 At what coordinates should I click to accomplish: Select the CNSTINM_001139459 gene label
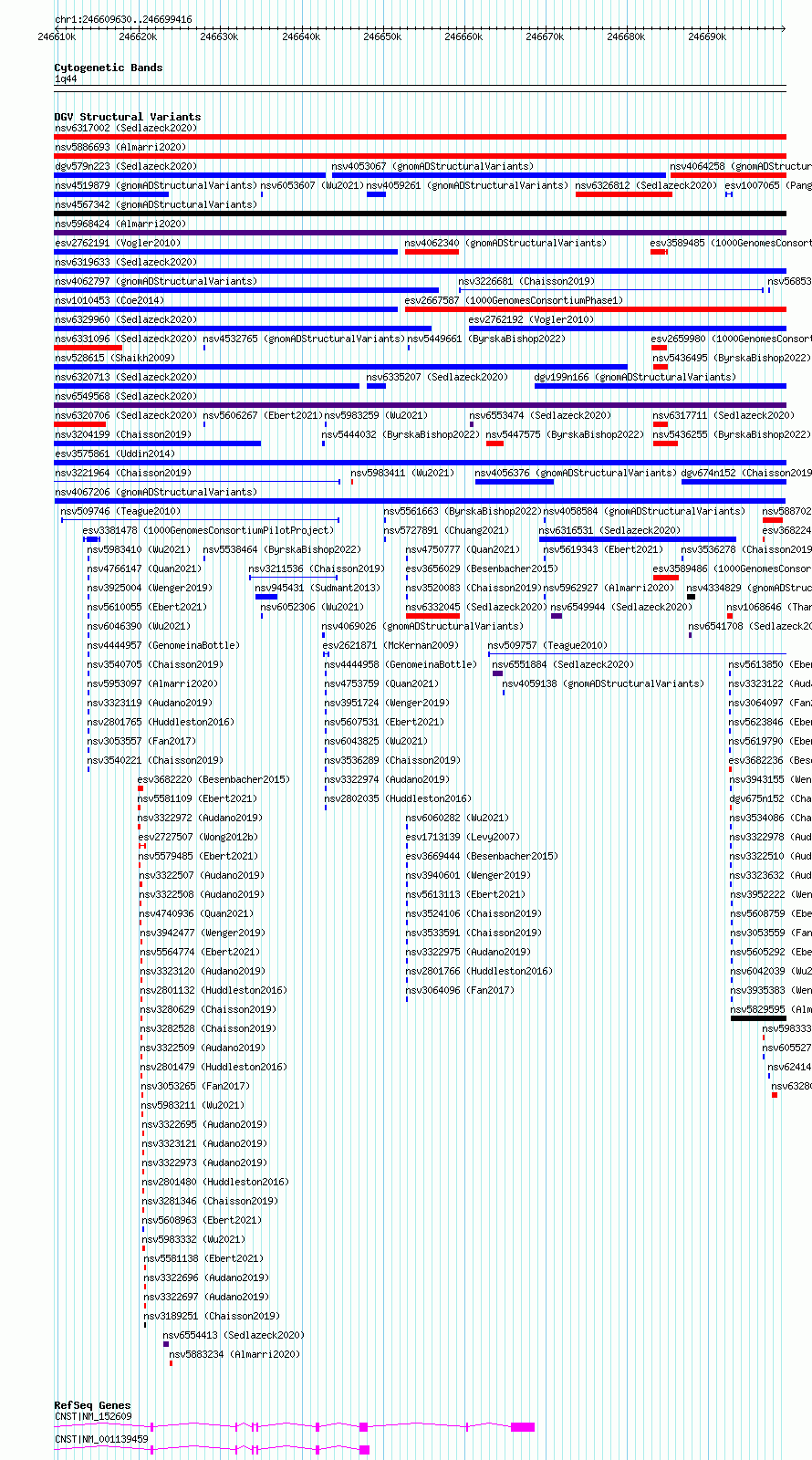pos(101,1439)
